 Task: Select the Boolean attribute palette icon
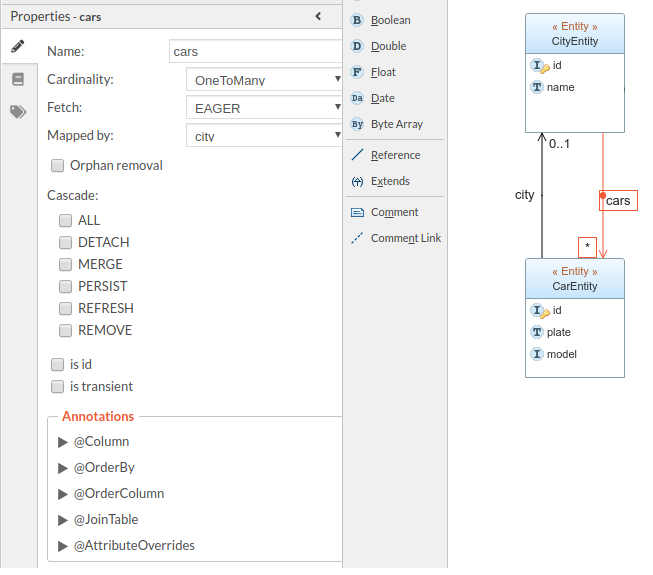pyautogui.click(x=357, y=20)
